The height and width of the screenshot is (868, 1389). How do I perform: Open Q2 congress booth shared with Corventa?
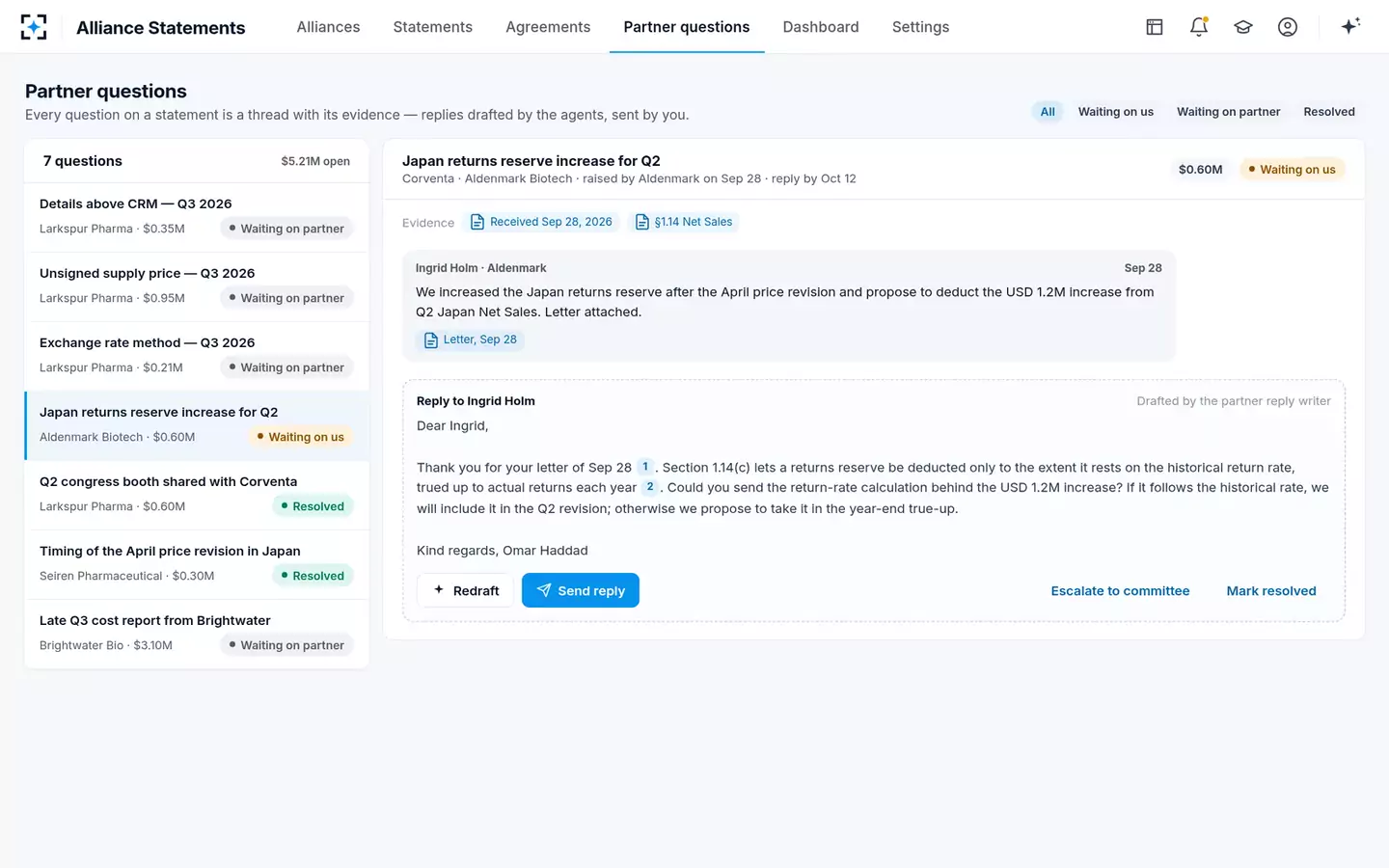tap(197, 495)
